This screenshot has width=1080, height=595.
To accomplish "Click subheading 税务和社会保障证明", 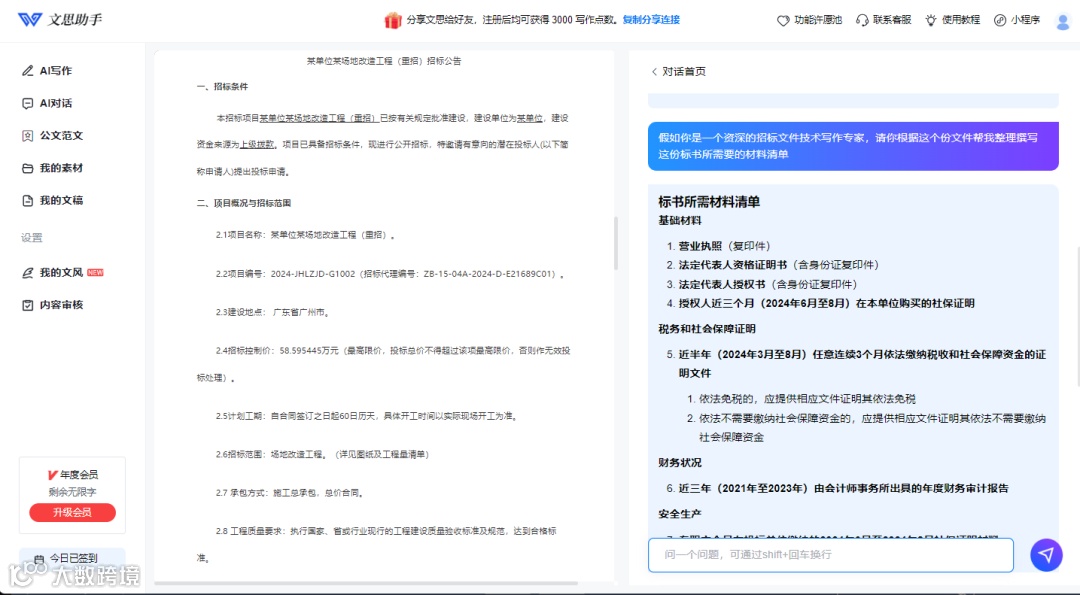I will [x=707, y=329].
